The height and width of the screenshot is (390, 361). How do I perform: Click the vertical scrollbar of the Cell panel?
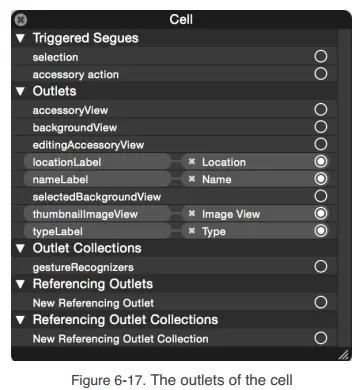tap(344, 188)
